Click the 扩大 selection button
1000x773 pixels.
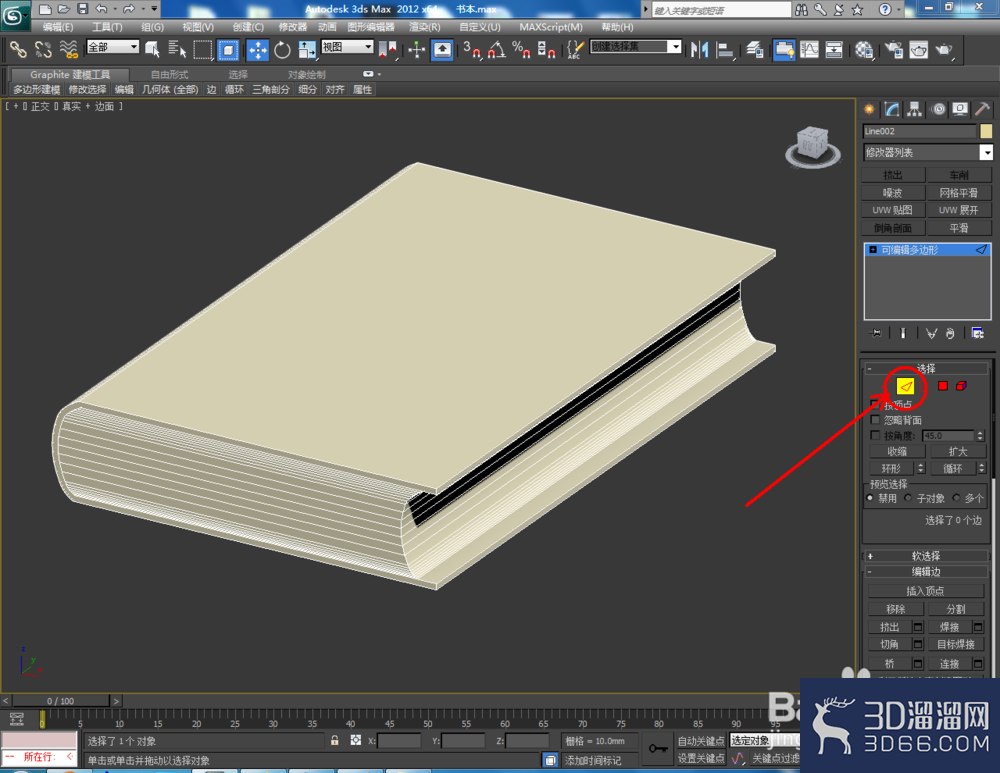tap(958, 451)
